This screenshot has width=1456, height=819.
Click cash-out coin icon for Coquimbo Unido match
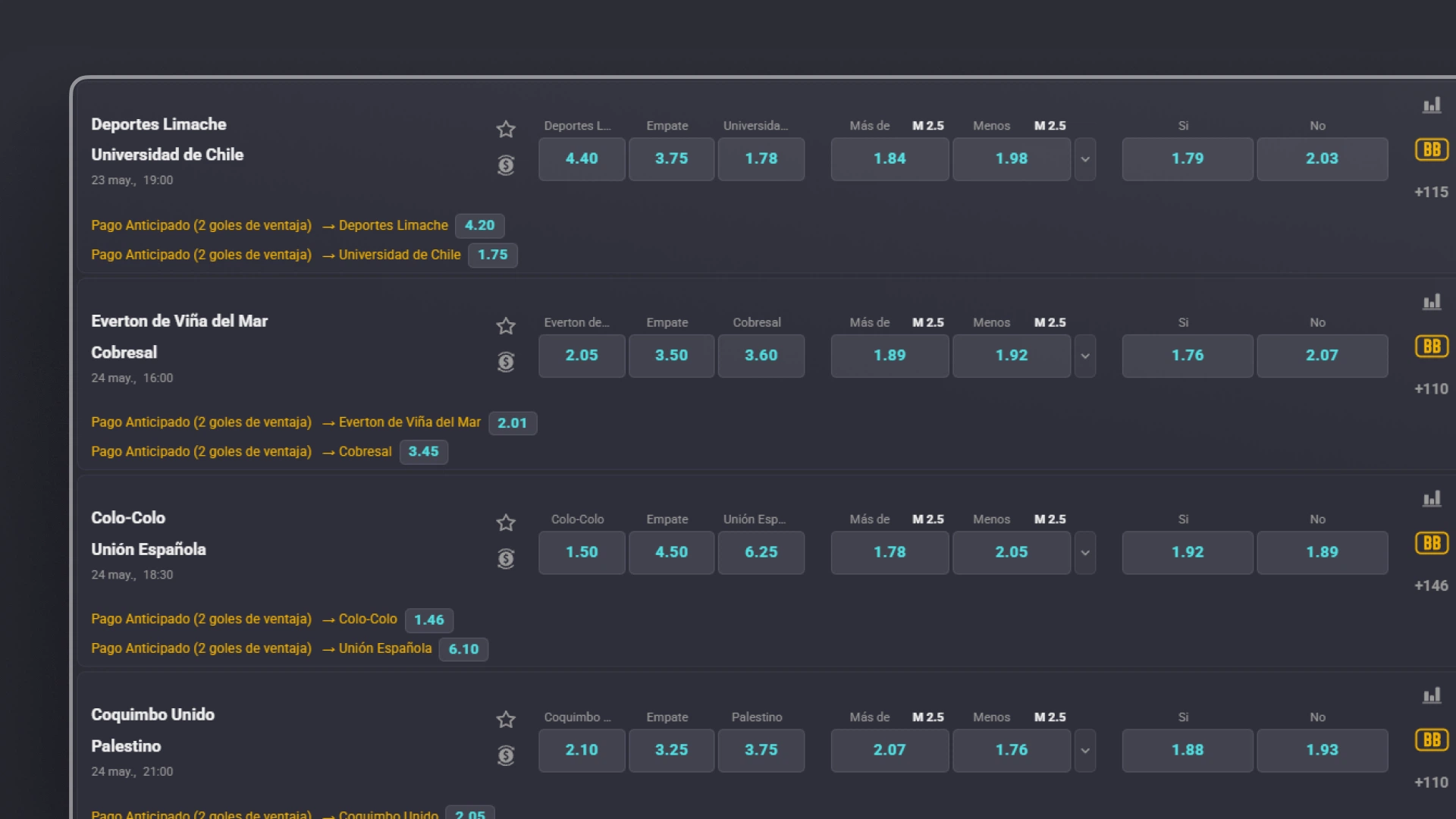coord(506,755)
